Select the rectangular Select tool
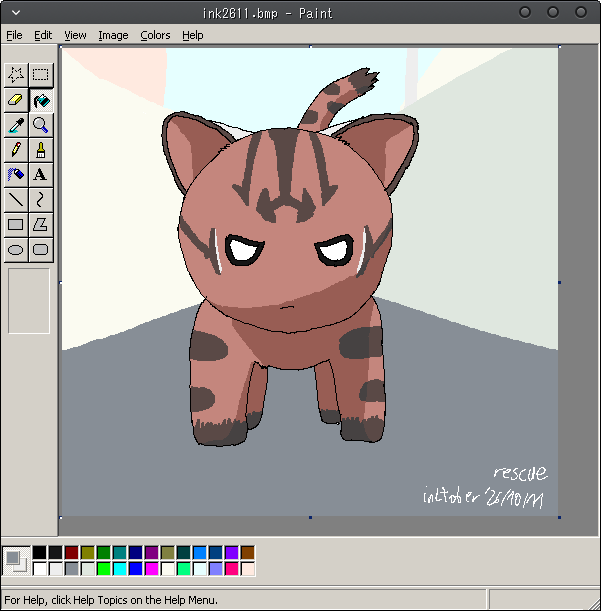Screen dimensions: 601x611 click(x=41, y=75)
